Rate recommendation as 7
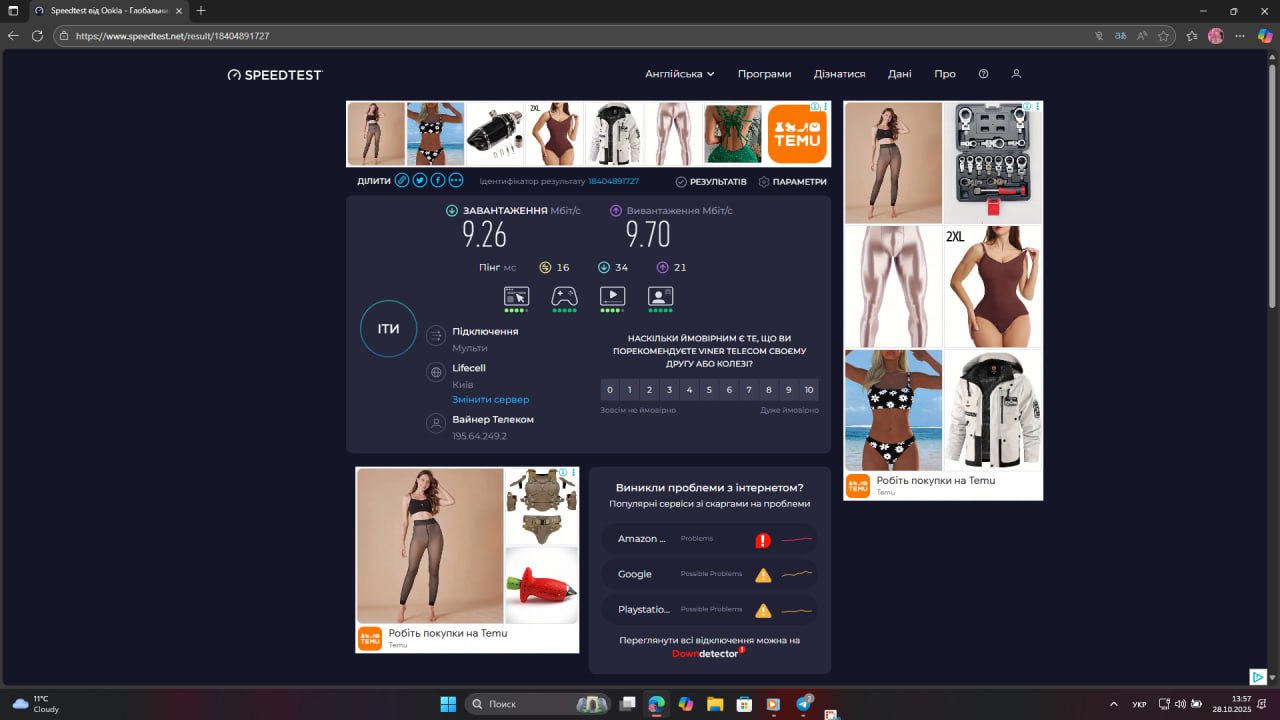The image size is (1280, 720). point(749,390)
